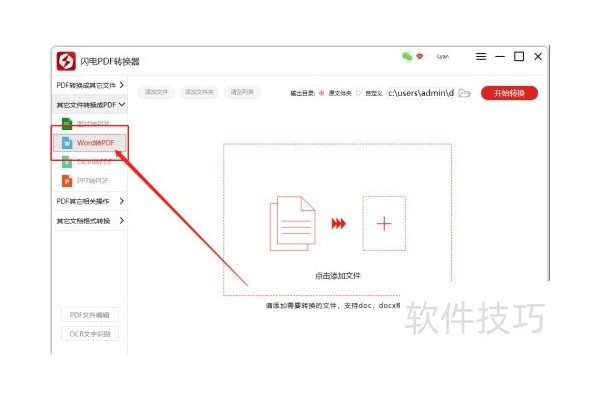600x400 pixels.
Task: Open the Lyan user account
Action: (443, 57)
